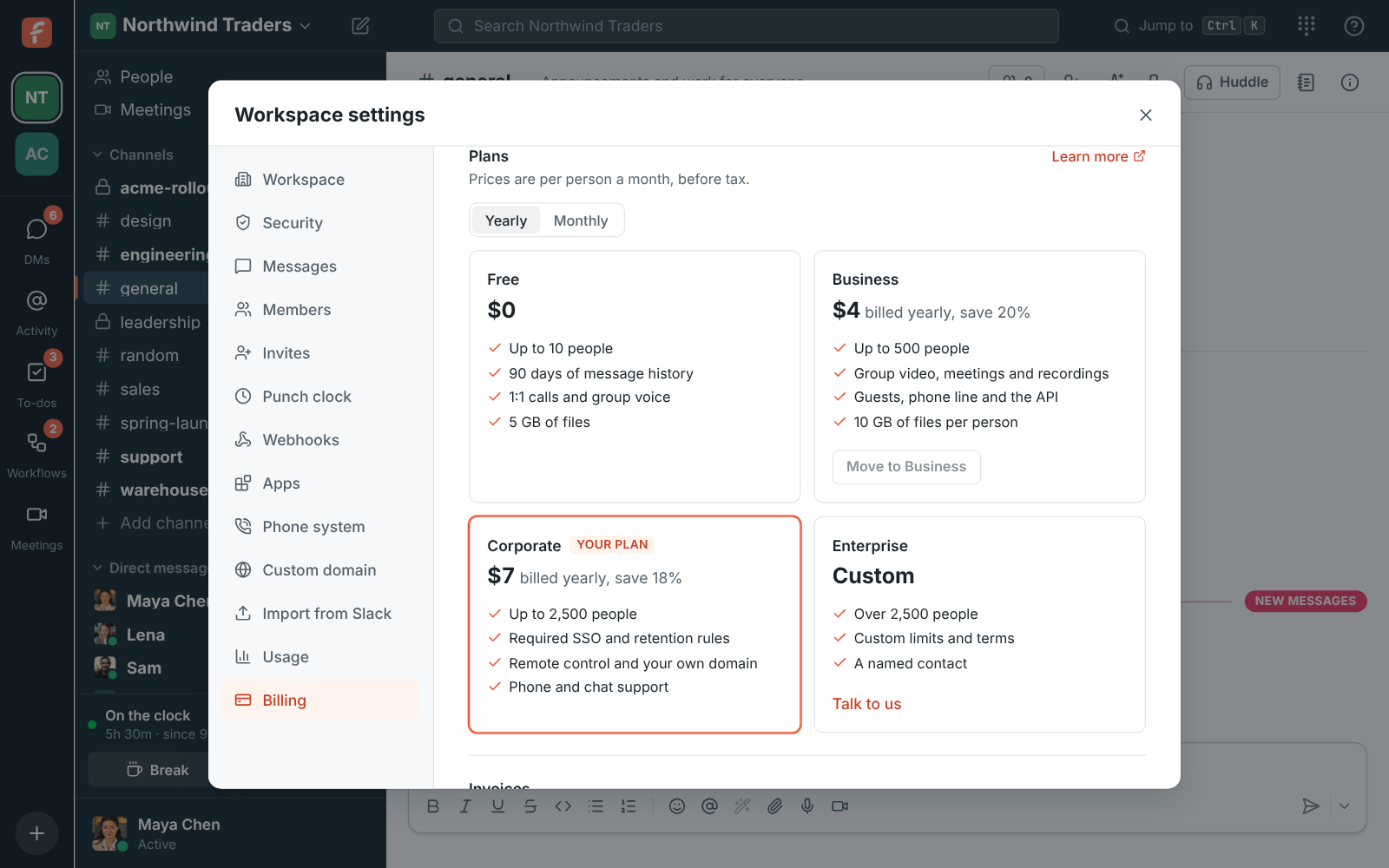Open the compose new message icon
Screen dimensions: 1389x868
point(360,26)
